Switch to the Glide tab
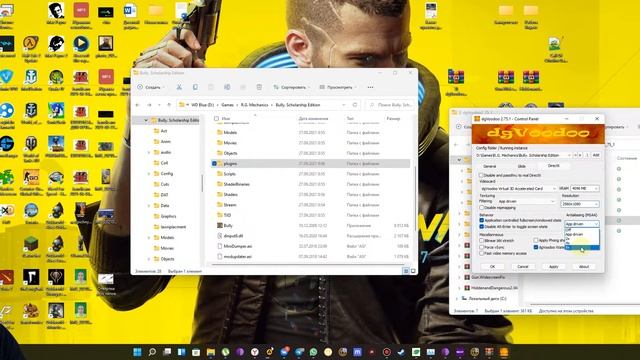This screenshot has height=360, width=640. tap(521, 166)
